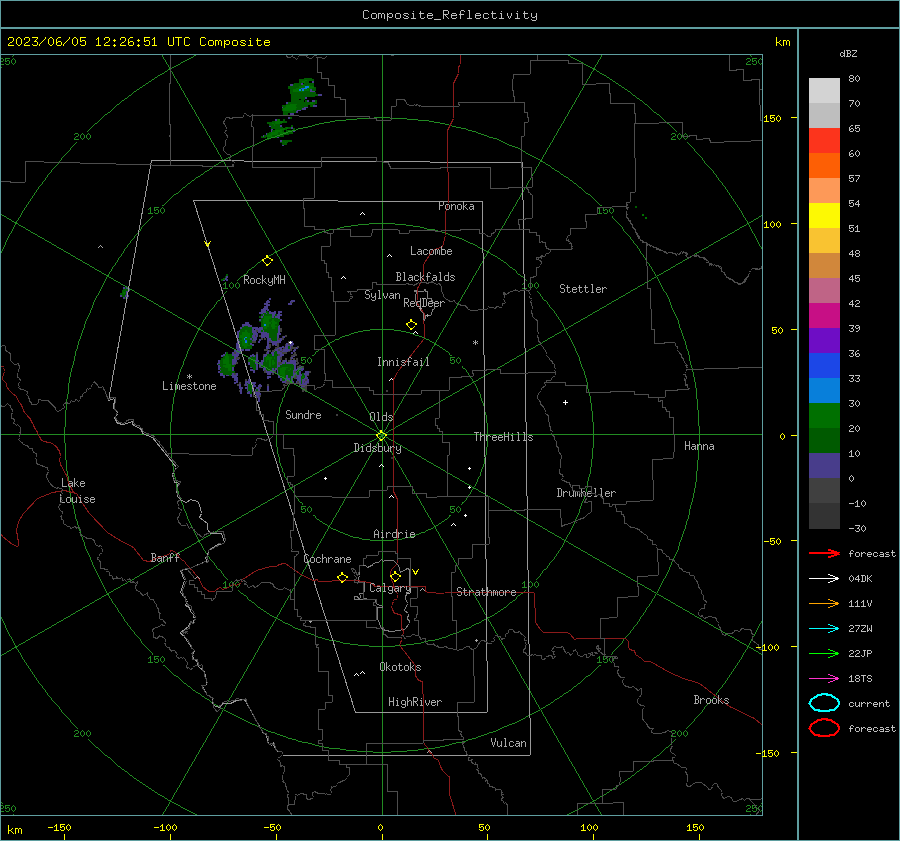Pick the dark orange 60-57 dBZ swatch
Screen dimensions: 900x841
coord(824,166)
